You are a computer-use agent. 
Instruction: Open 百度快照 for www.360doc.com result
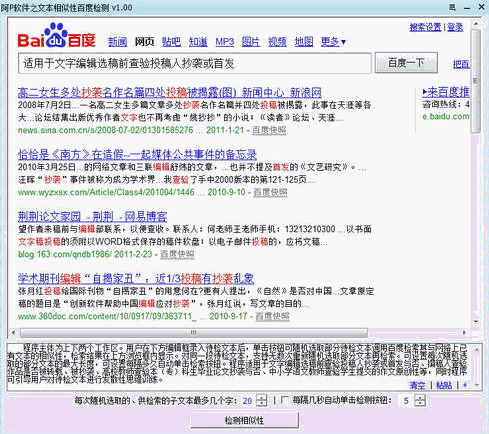click(272, 316)
